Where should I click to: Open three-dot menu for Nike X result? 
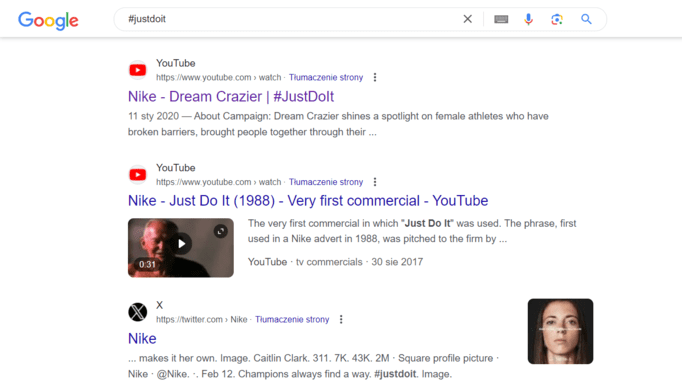coord(341,319)
